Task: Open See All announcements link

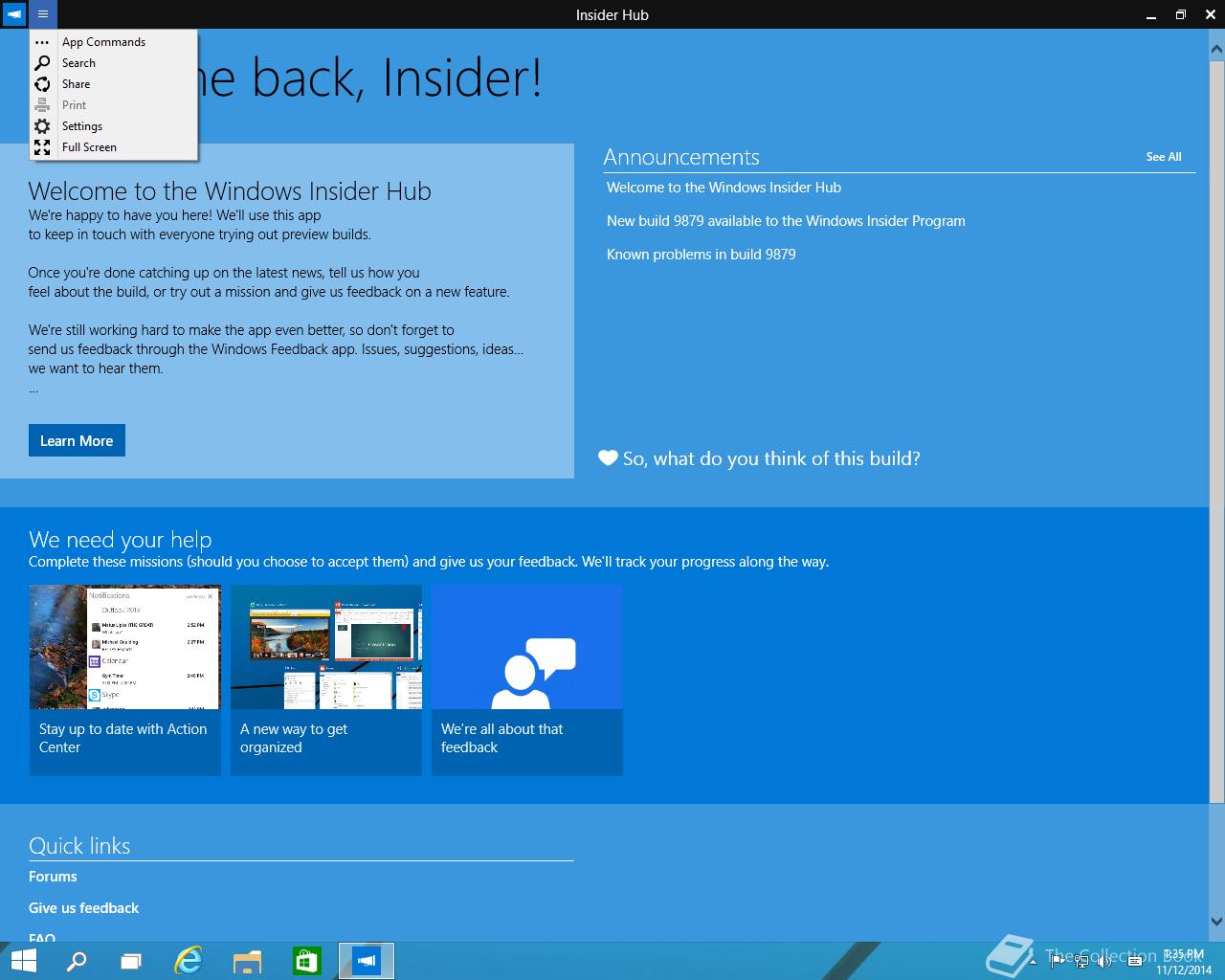Action: click(x=1164, y=157)
